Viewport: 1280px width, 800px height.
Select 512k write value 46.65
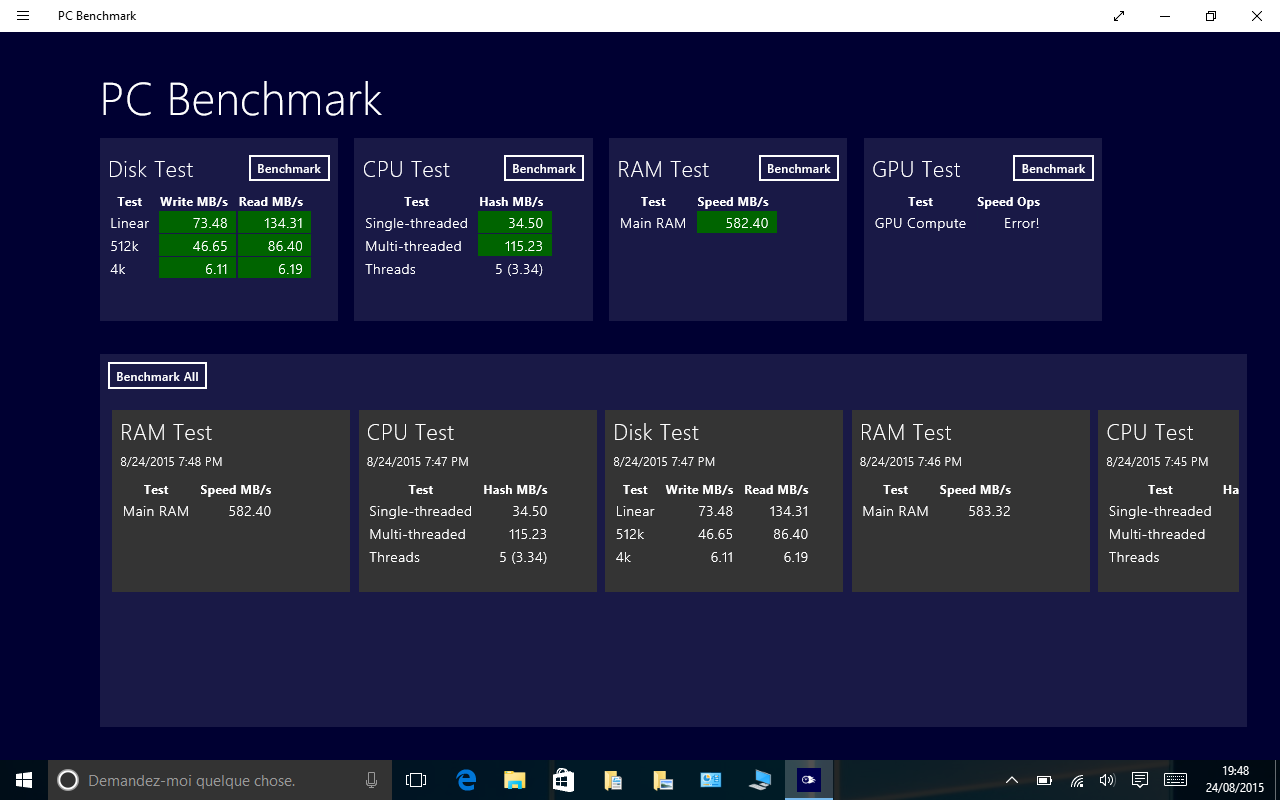coord(198,246)
